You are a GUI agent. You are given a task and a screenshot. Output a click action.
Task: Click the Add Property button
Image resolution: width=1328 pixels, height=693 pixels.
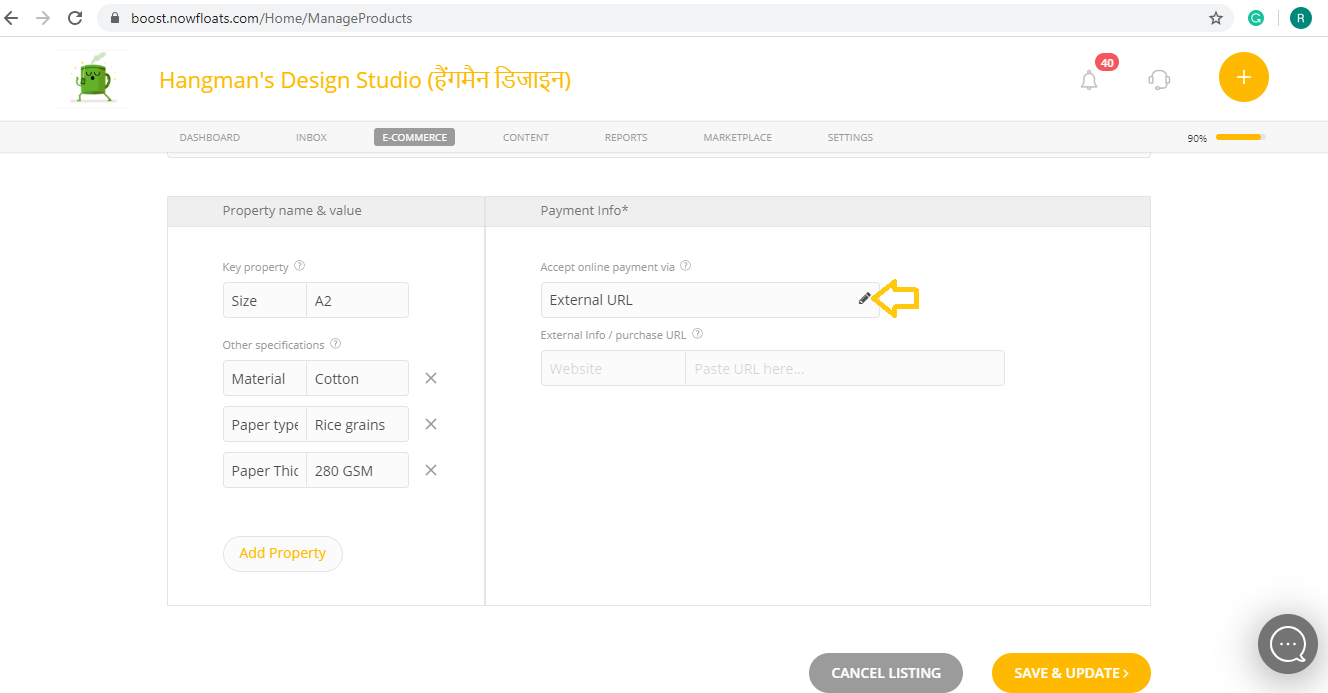point(282,553)
